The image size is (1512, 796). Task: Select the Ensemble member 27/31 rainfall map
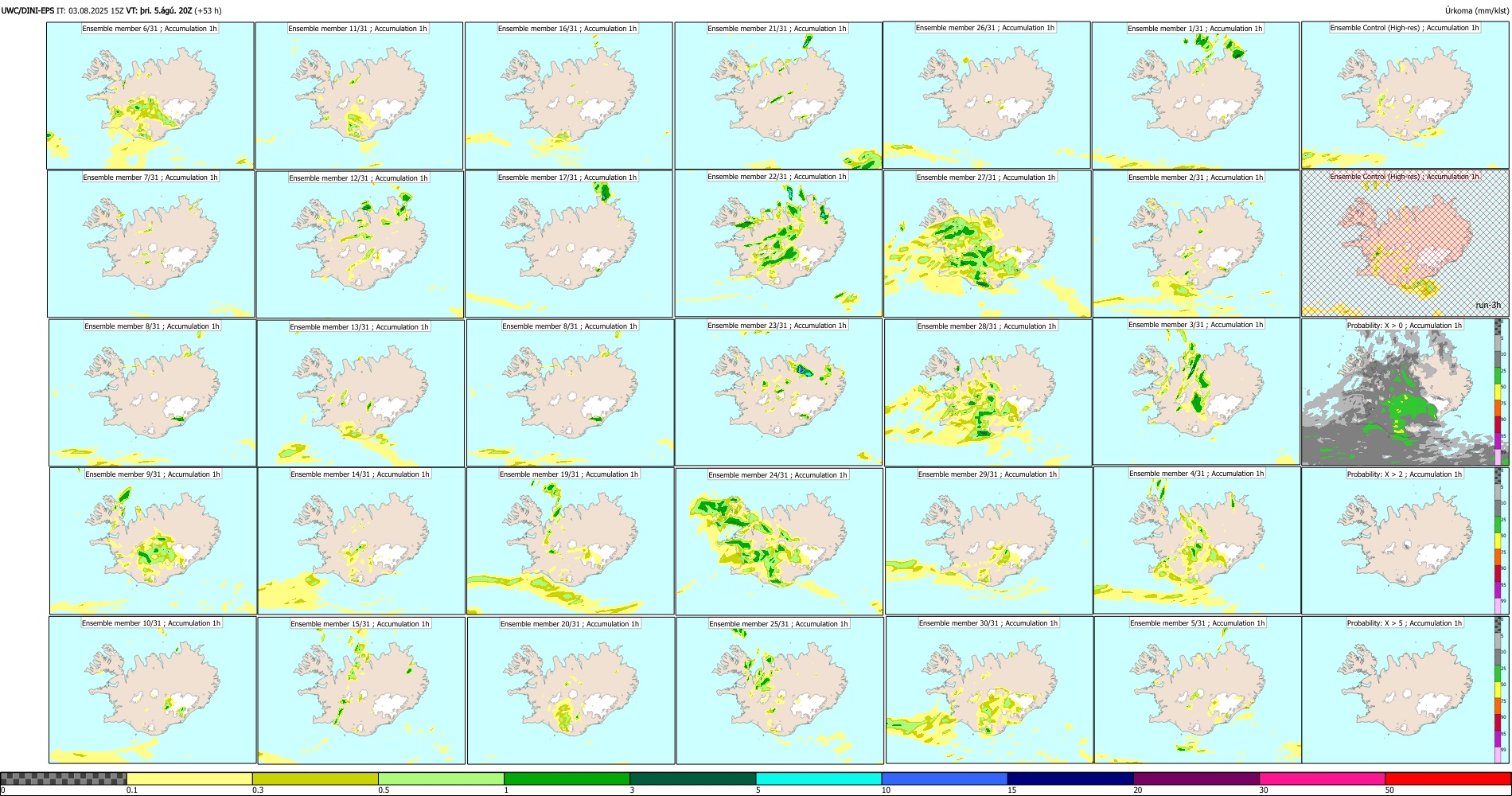(x=988, y=244)
